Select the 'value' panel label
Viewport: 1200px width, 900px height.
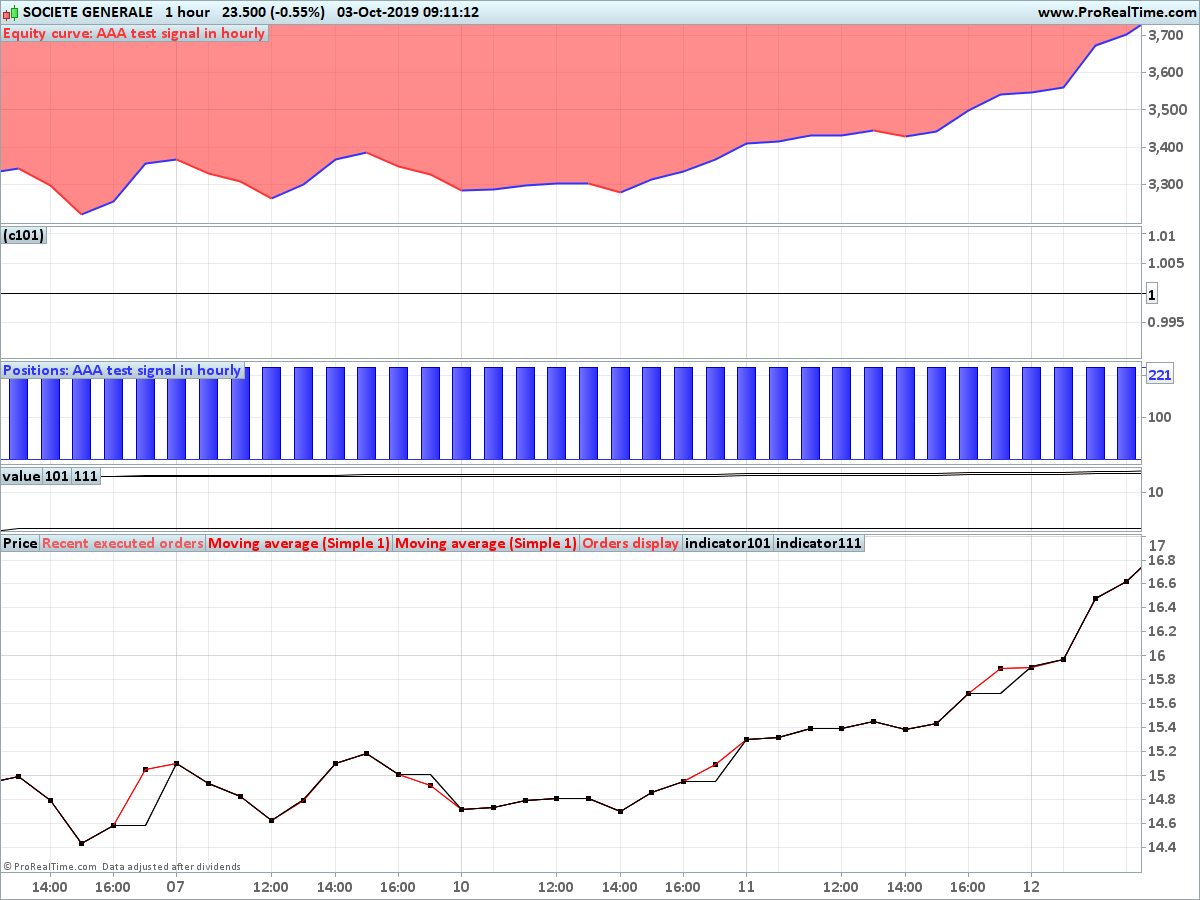pos(21,476)
